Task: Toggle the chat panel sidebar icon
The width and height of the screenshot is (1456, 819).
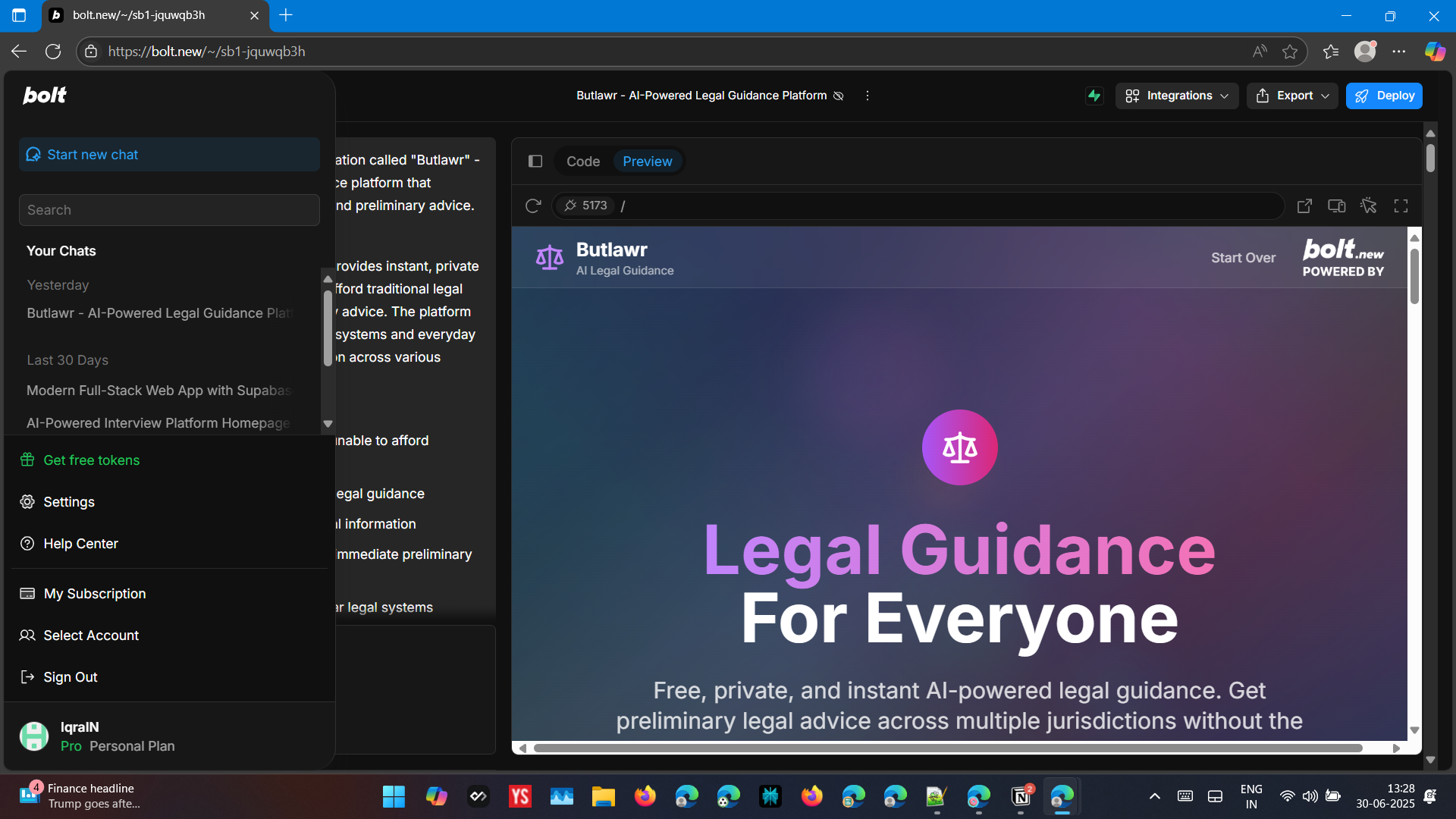Action: 535,161
